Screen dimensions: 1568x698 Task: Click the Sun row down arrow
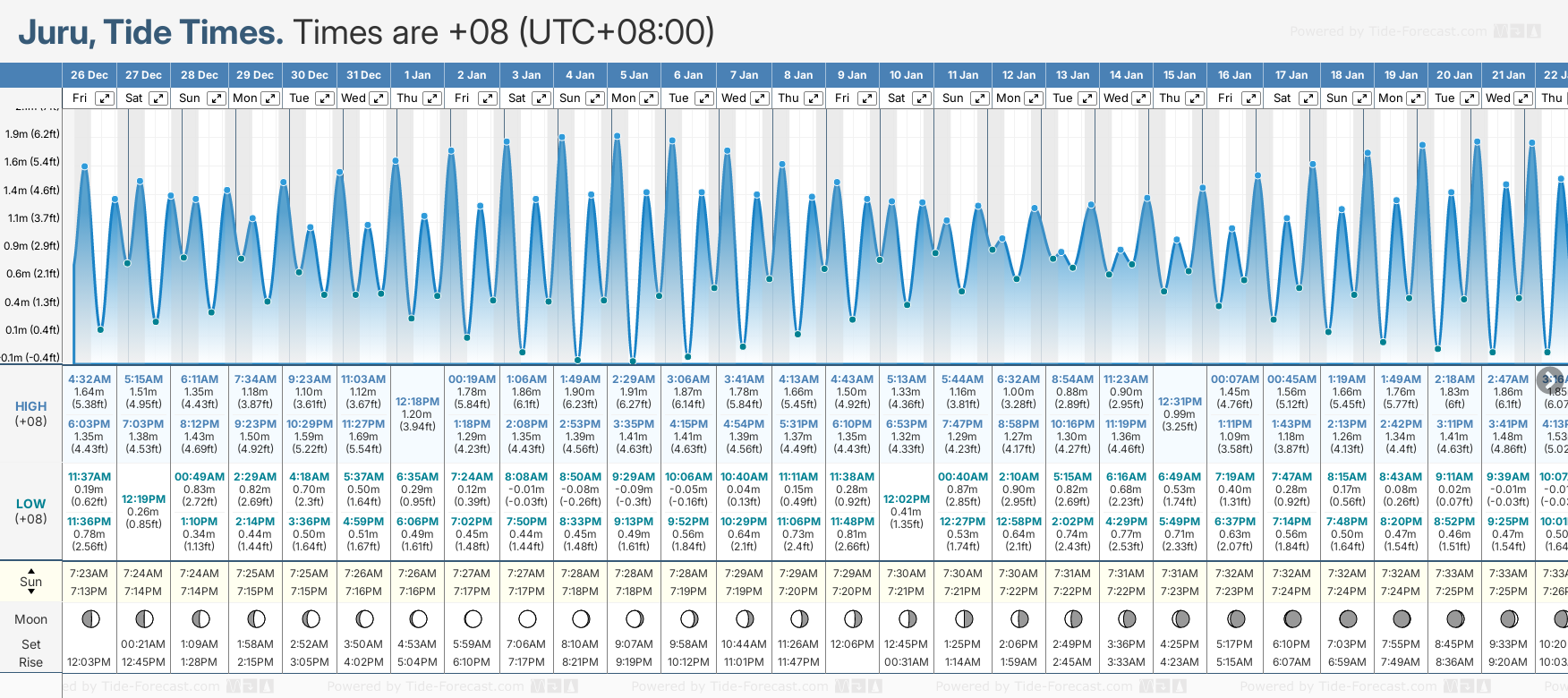coord(31,592)
